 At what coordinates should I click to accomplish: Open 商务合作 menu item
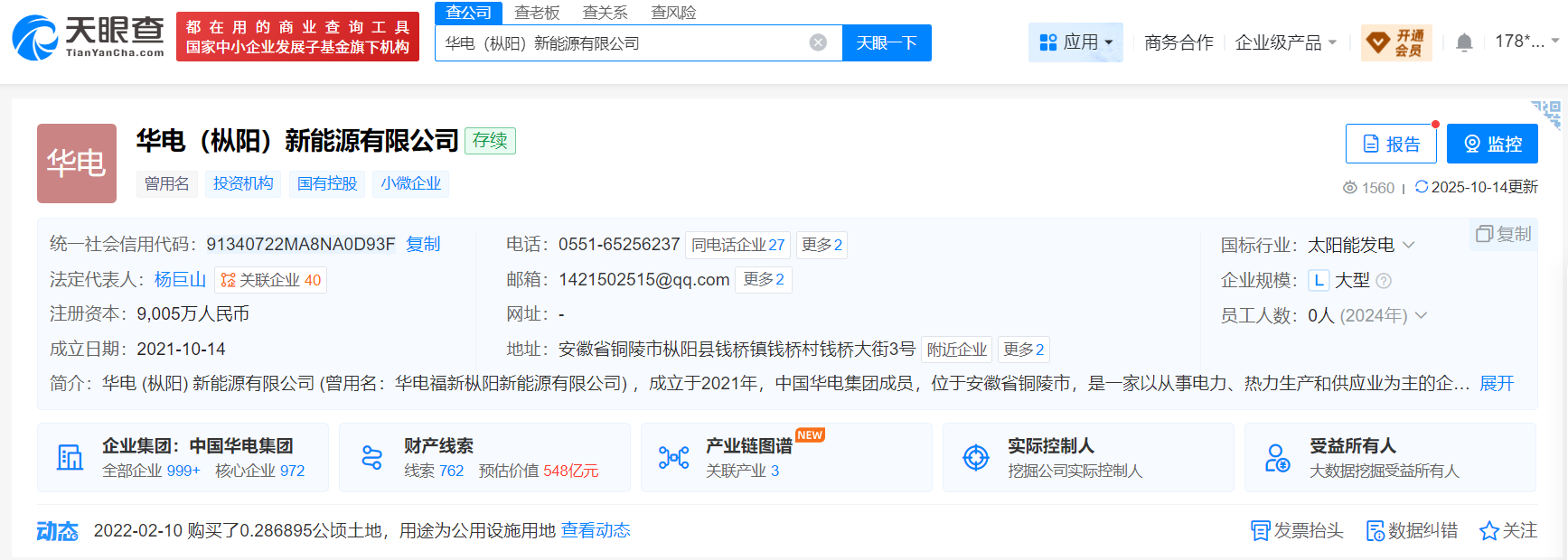[x=1178, y=42]
